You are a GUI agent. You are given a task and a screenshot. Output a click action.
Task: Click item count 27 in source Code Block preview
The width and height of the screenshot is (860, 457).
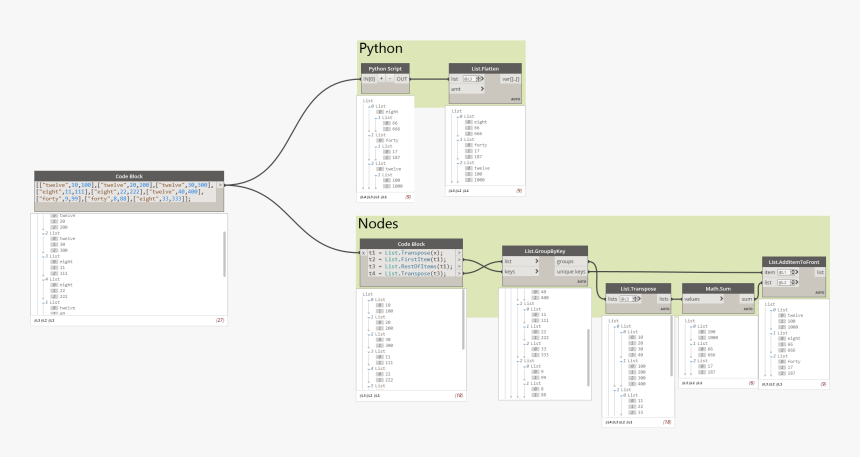coord(220,320)
